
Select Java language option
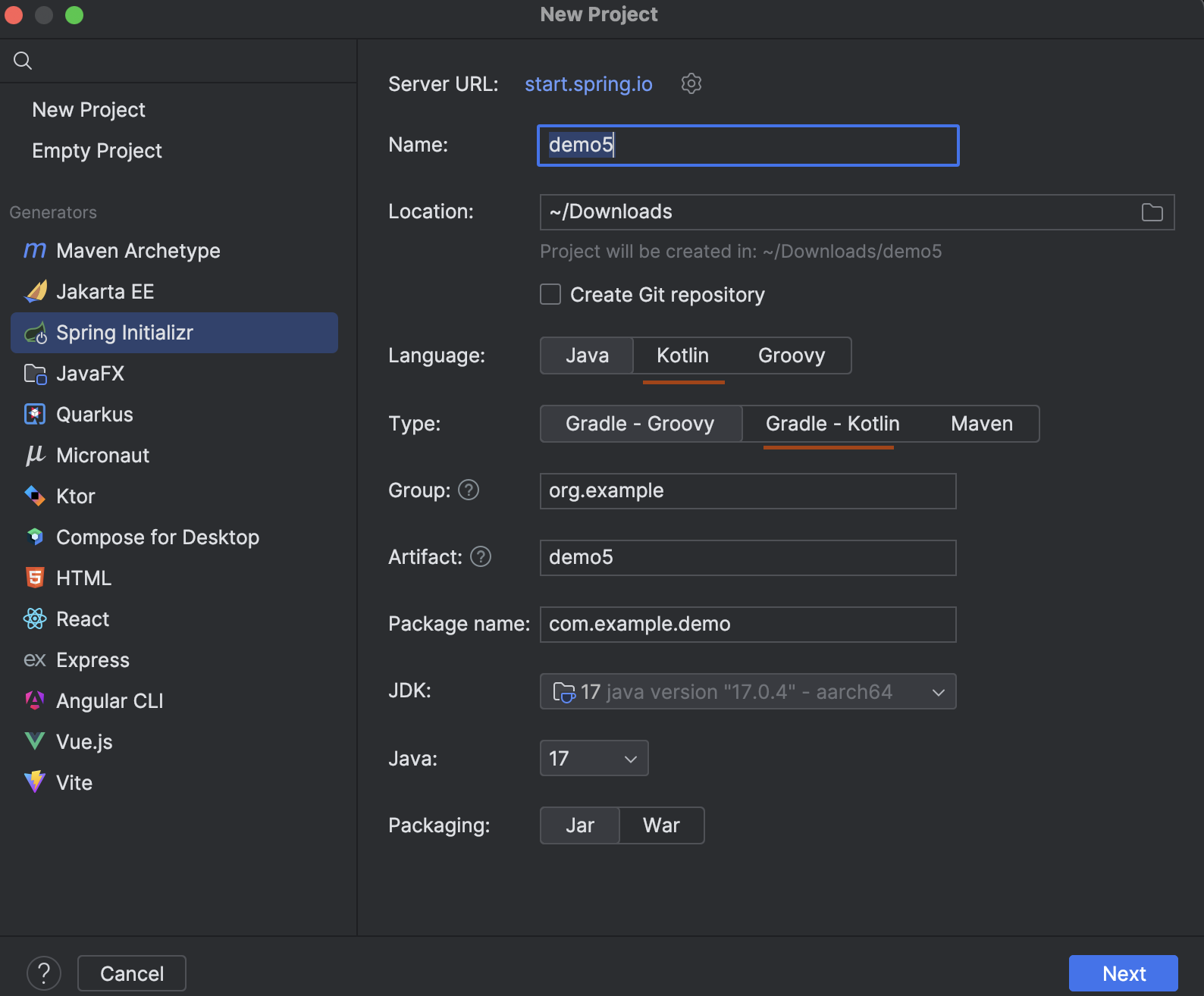[x=587, y=355]
